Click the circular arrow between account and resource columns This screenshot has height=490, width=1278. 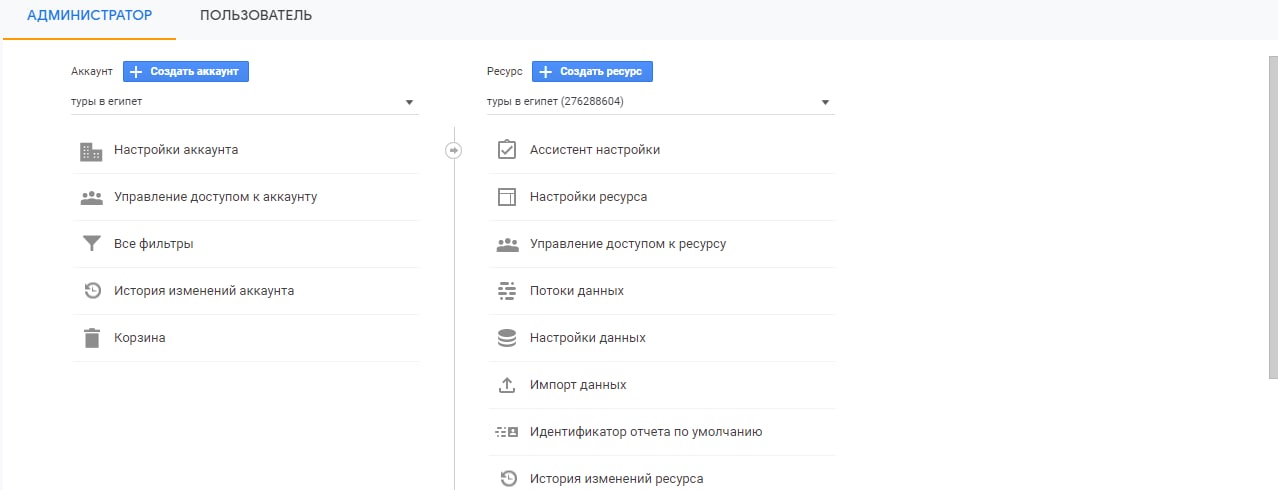[453, 150]
